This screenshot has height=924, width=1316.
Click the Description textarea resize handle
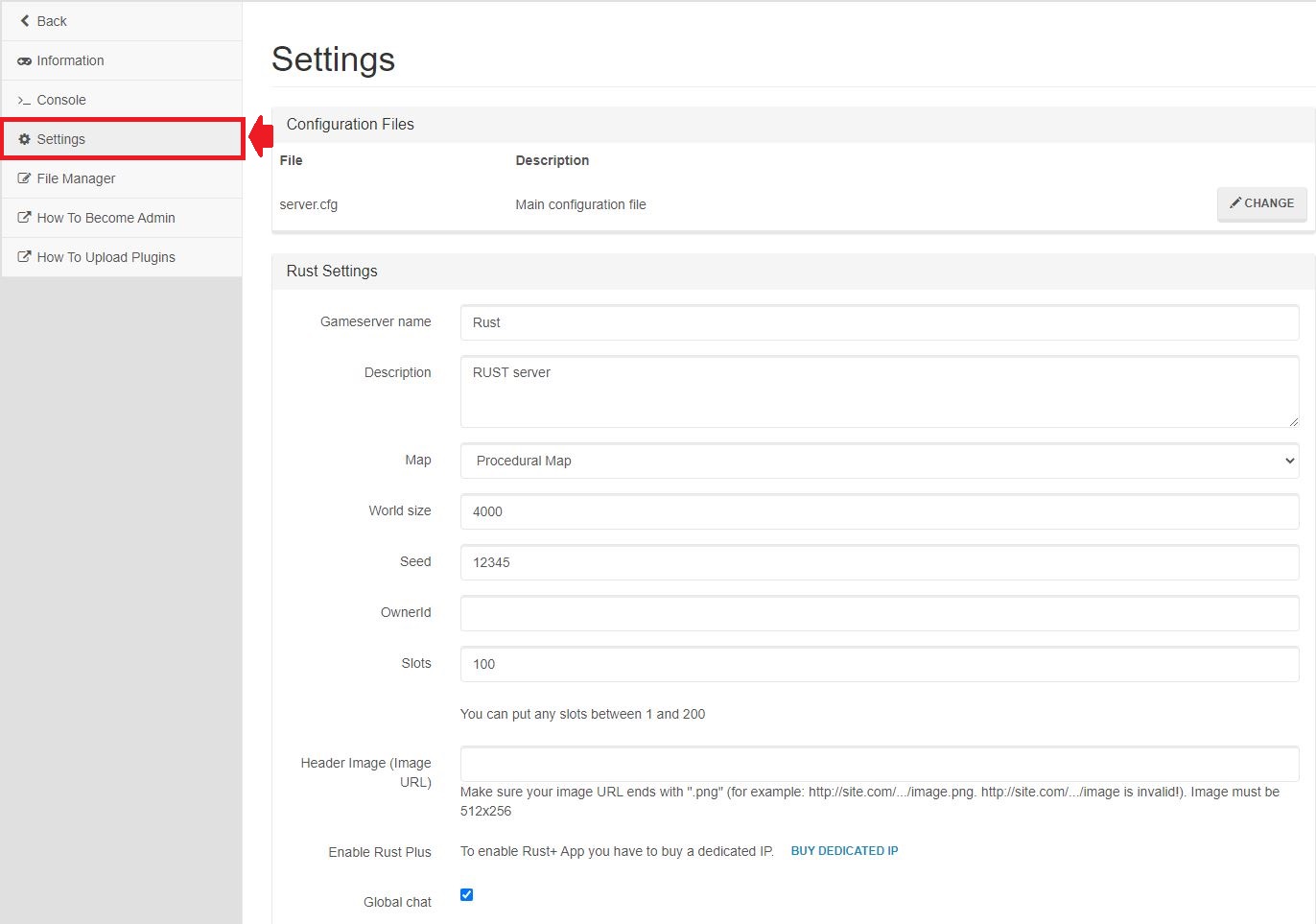(x=1293, y=421)
